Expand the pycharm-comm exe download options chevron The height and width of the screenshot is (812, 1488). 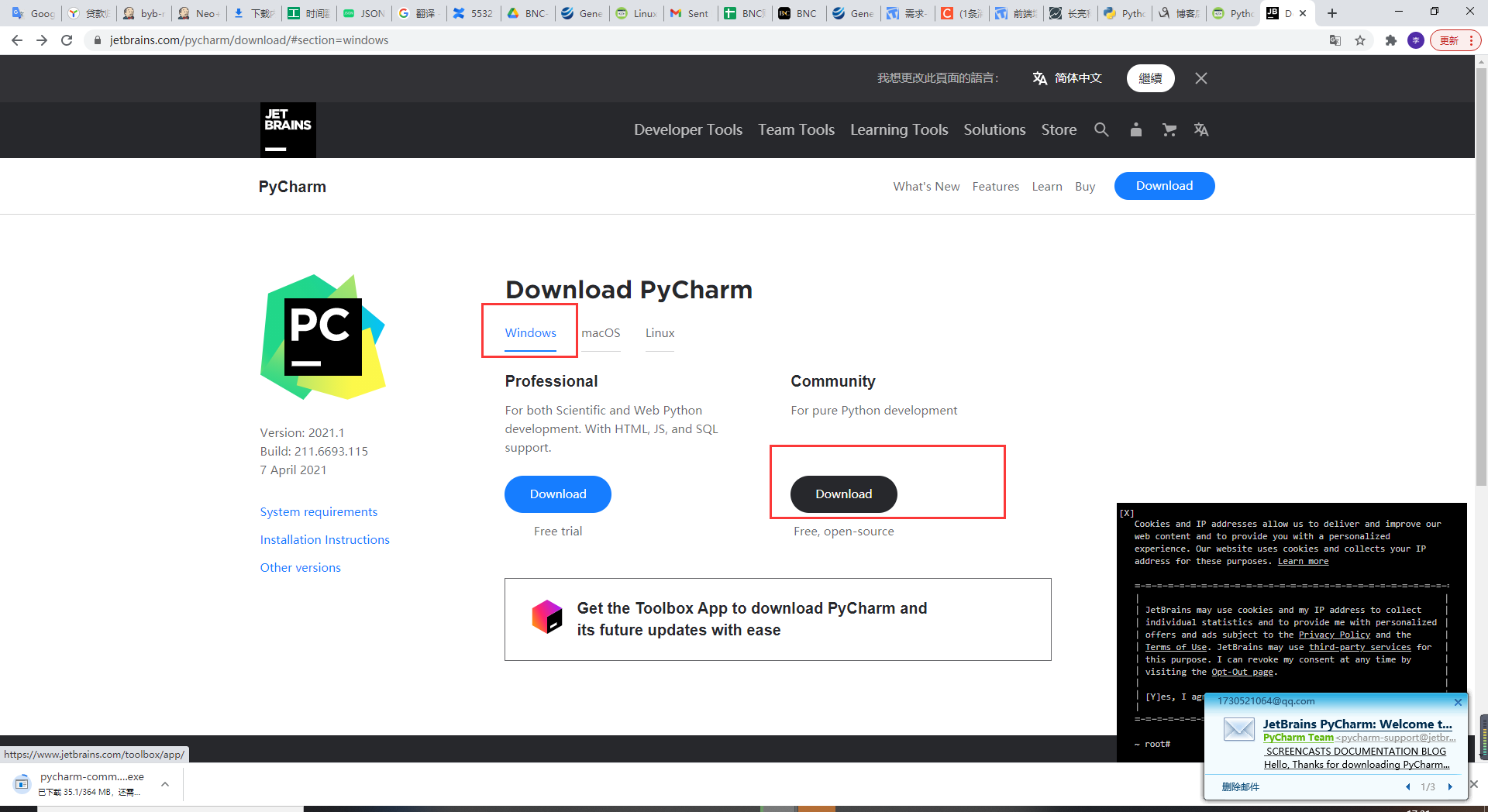[165, 784]
